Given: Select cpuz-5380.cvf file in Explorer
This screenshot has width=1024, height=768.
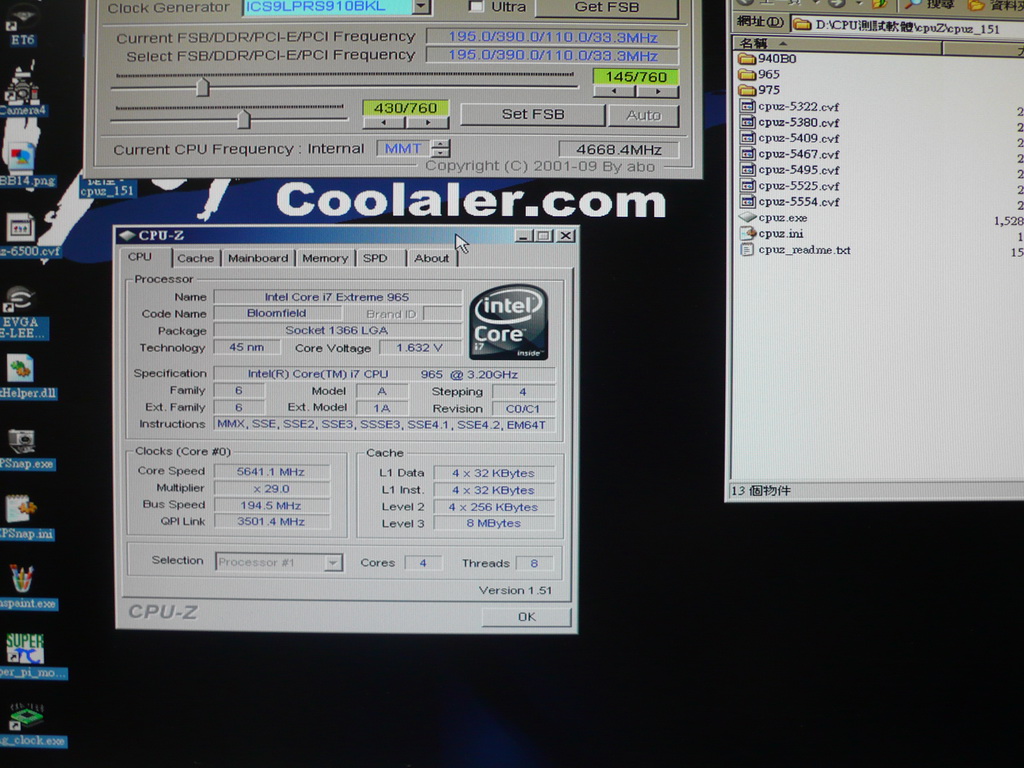Looking at the screenshot, I should pos(790,122).
